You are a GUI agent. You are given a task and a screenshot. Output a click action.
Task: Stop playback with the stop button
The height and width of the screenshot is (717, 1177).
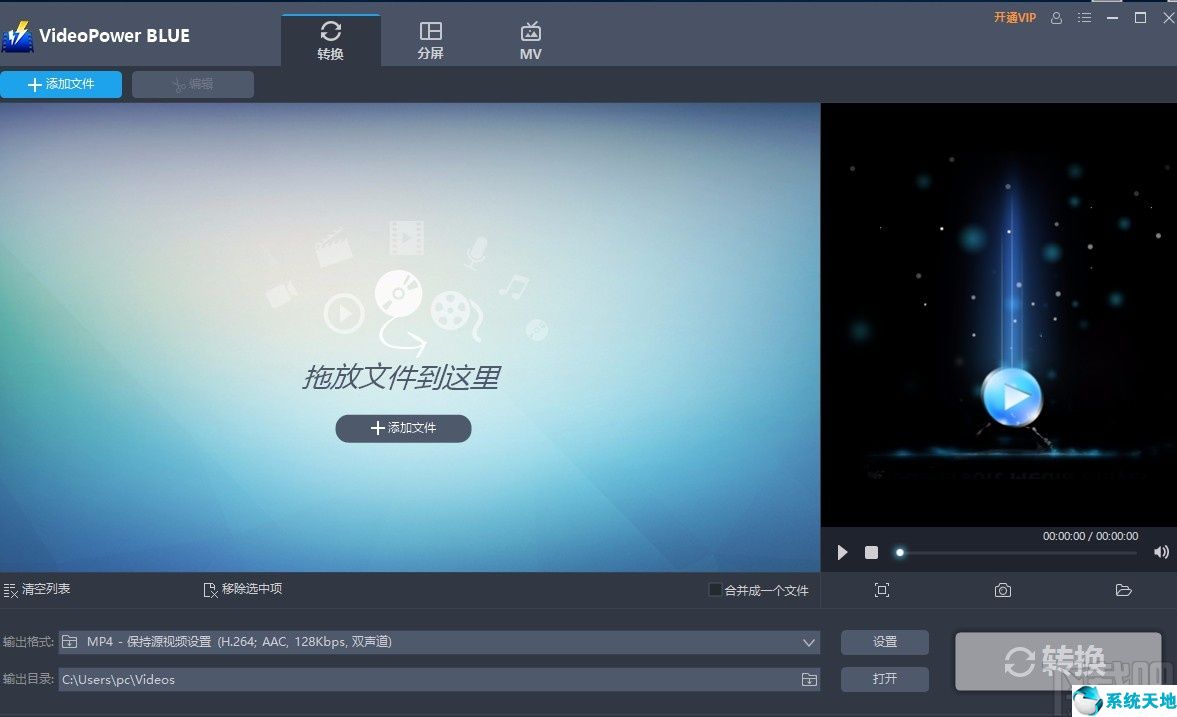[870, 551]
